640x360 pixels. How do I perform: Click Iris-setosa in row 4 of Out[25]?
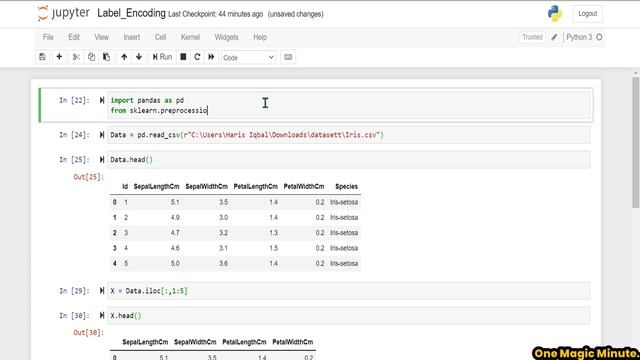(344, 264)
